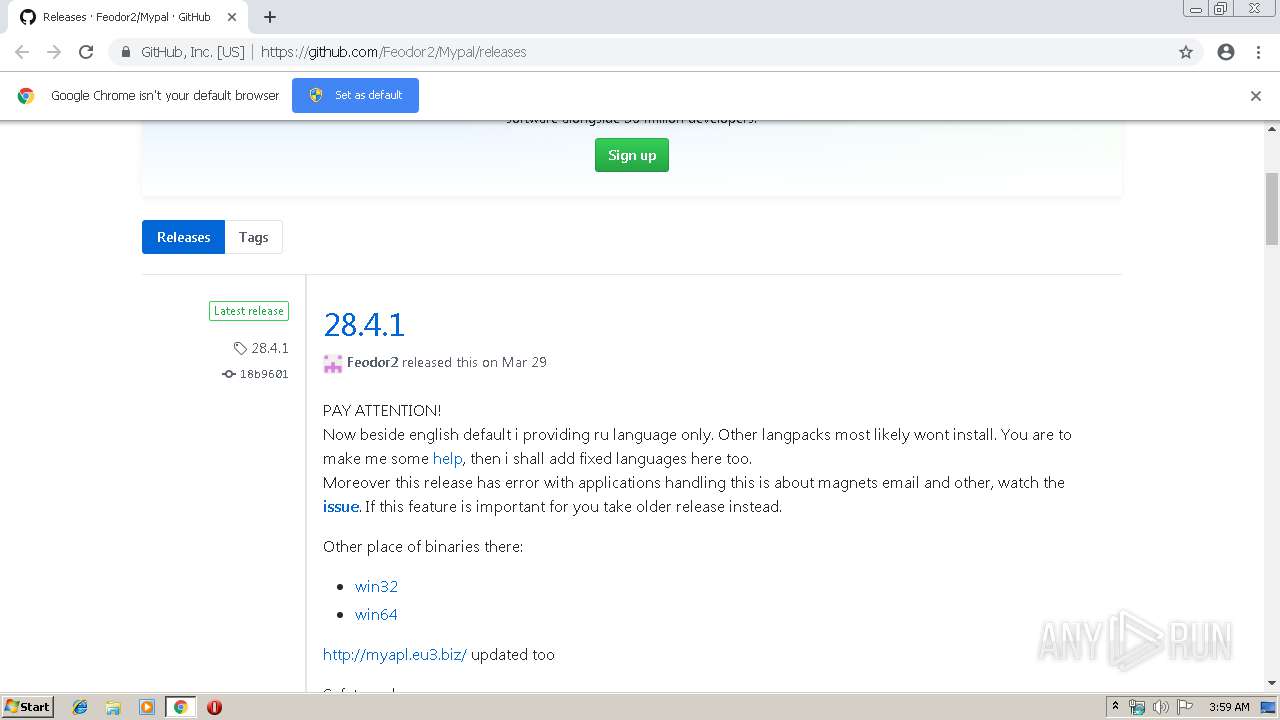Open the 28.4.1 tag link in sidebar

pos(261,348)
